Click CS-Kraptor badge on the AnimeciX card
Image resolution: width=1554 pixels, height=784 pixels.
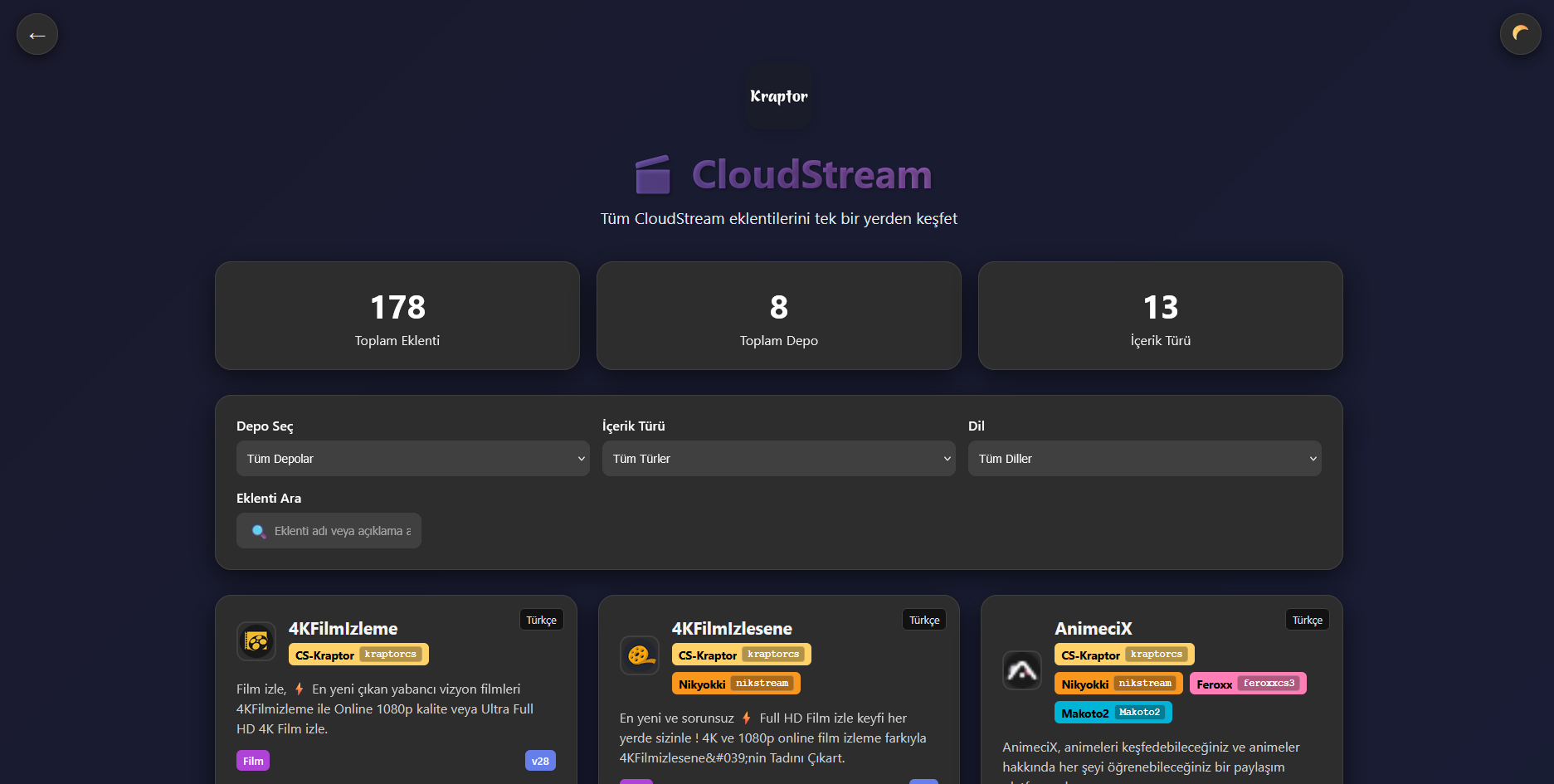[1124, 655]
